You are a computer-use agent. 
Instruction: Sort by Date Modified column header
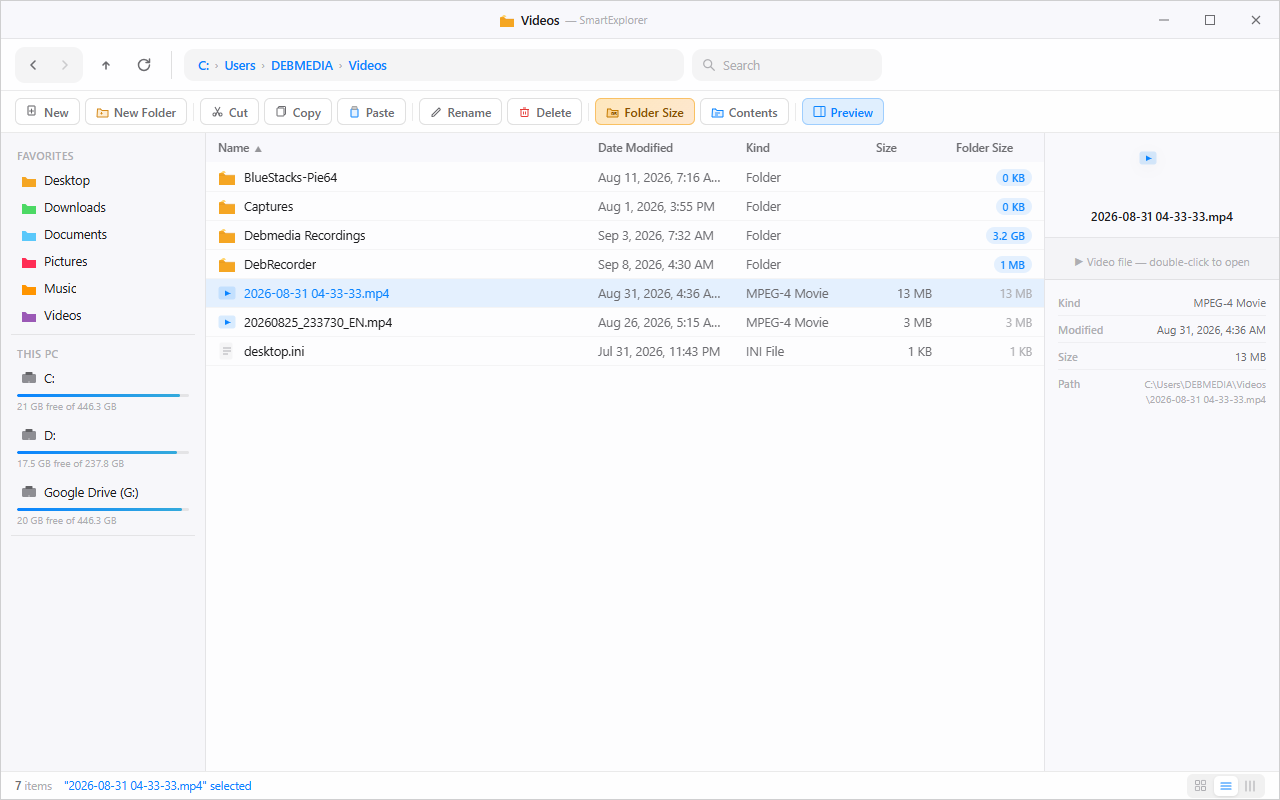635,148
